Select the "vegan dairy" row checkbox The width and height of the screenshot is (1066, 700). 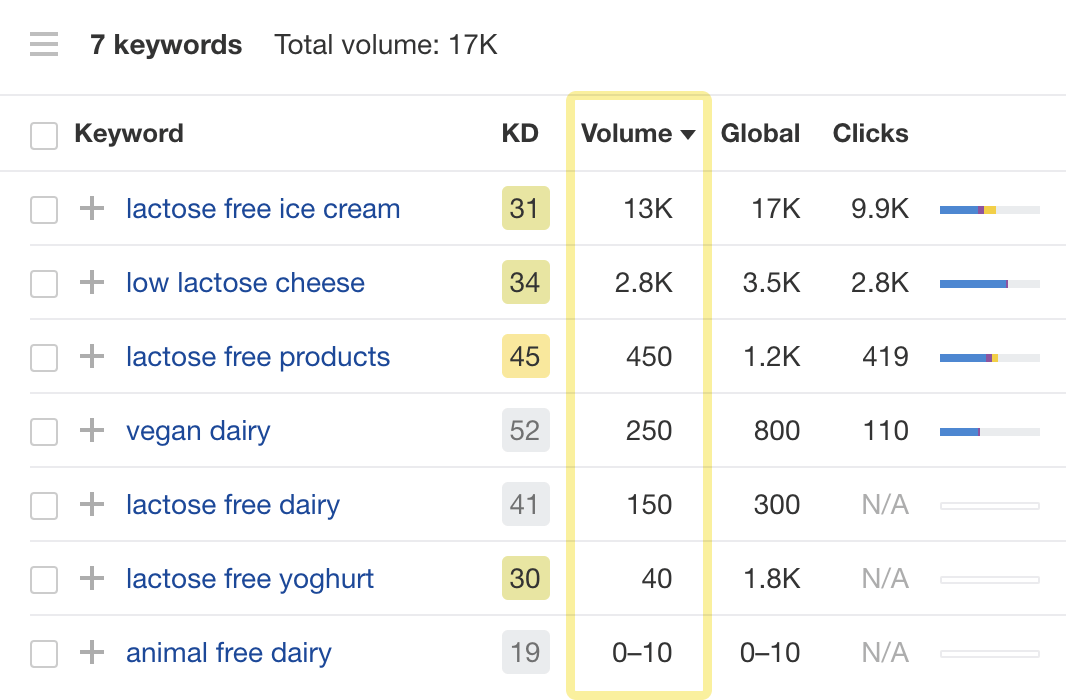44,431
